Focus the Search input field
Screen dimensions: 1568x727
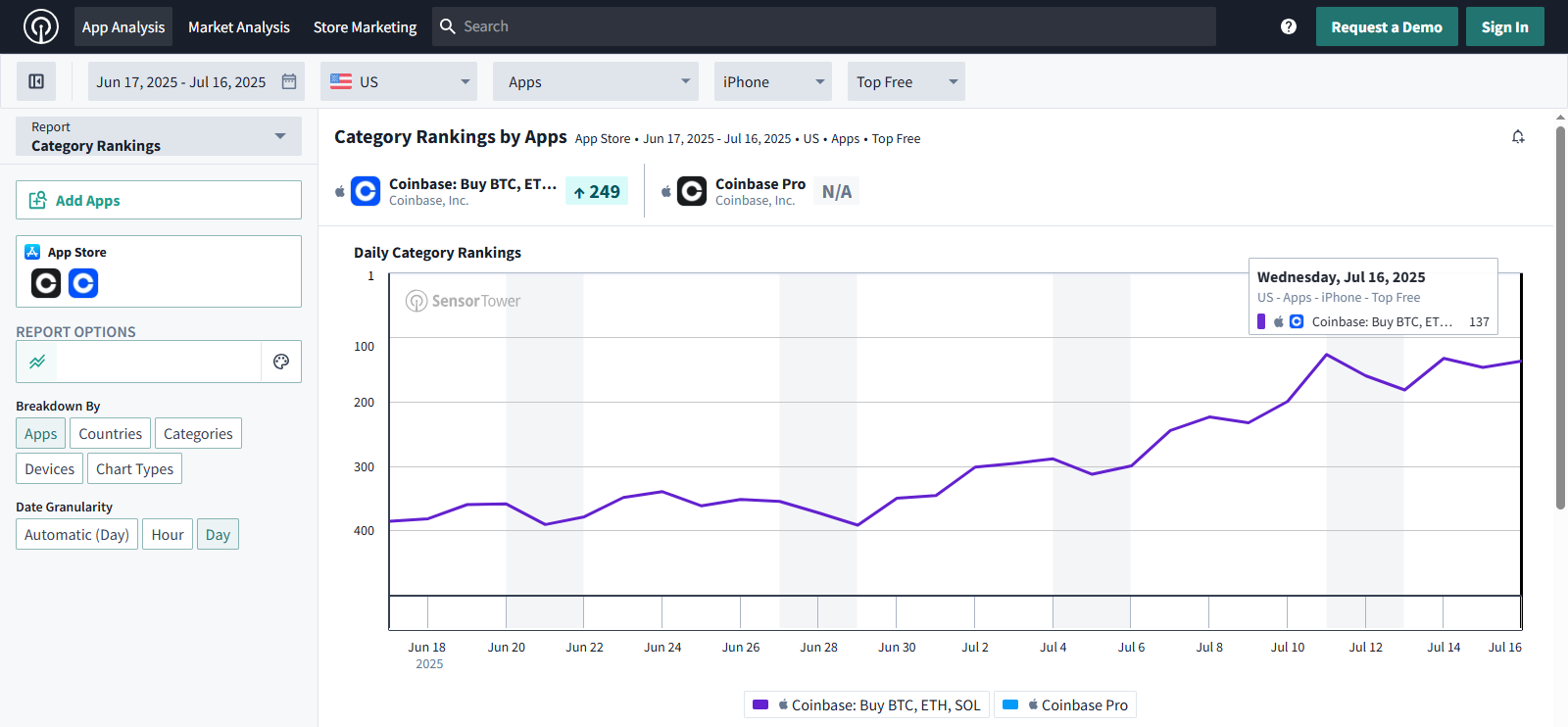(x=824, y=26)
